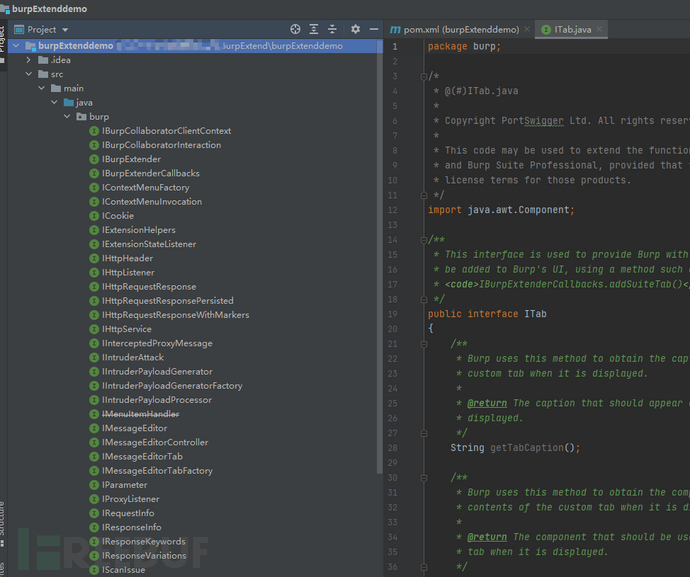Screen dimensions: 690x577
Task: Select IIntruderPayloadGeneratorFactory file
Action: (172, 386)
